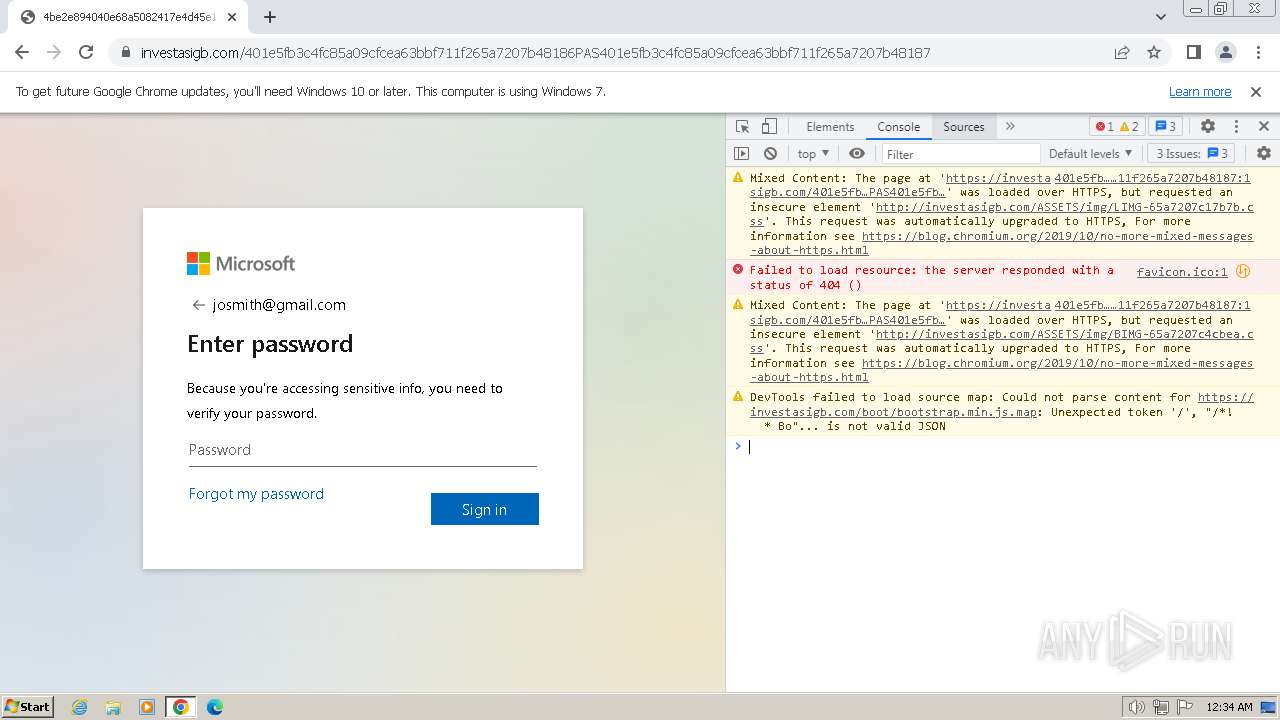Open Internet Explorer from the taskbar
1280x720 pixels.
click(79, 707)
